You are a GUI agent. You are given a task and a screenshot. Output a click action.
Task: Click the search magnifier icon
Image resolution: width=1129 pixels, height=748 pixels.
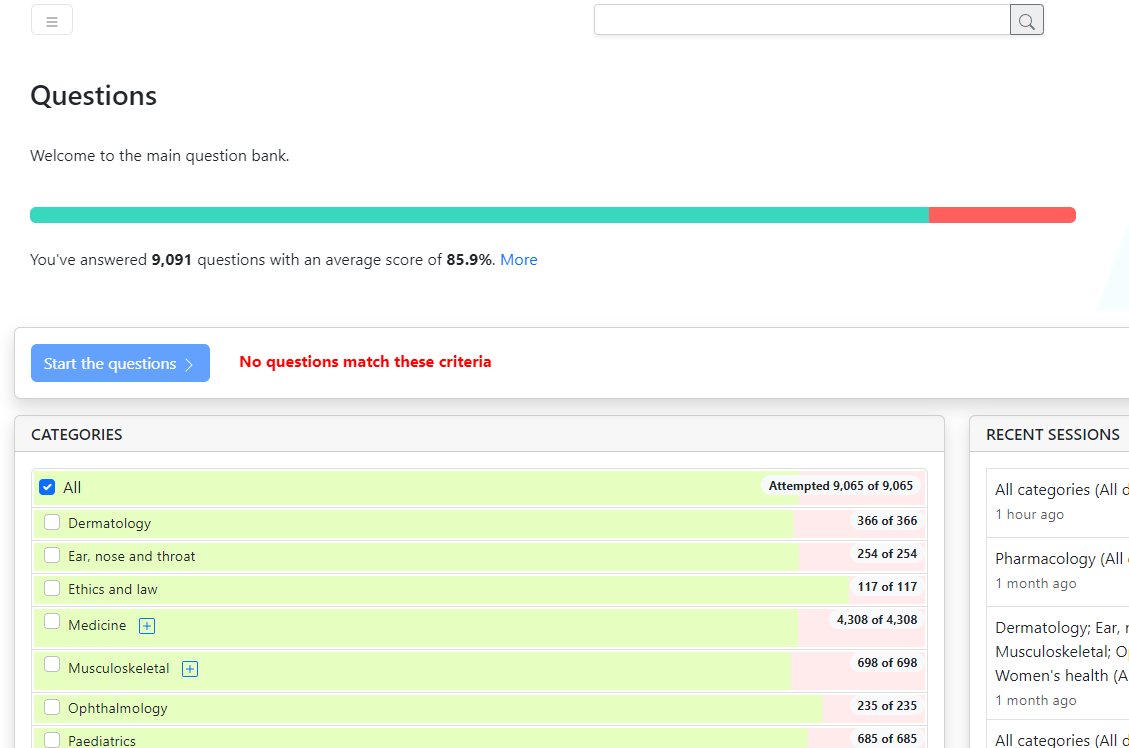pos(1026,19)
